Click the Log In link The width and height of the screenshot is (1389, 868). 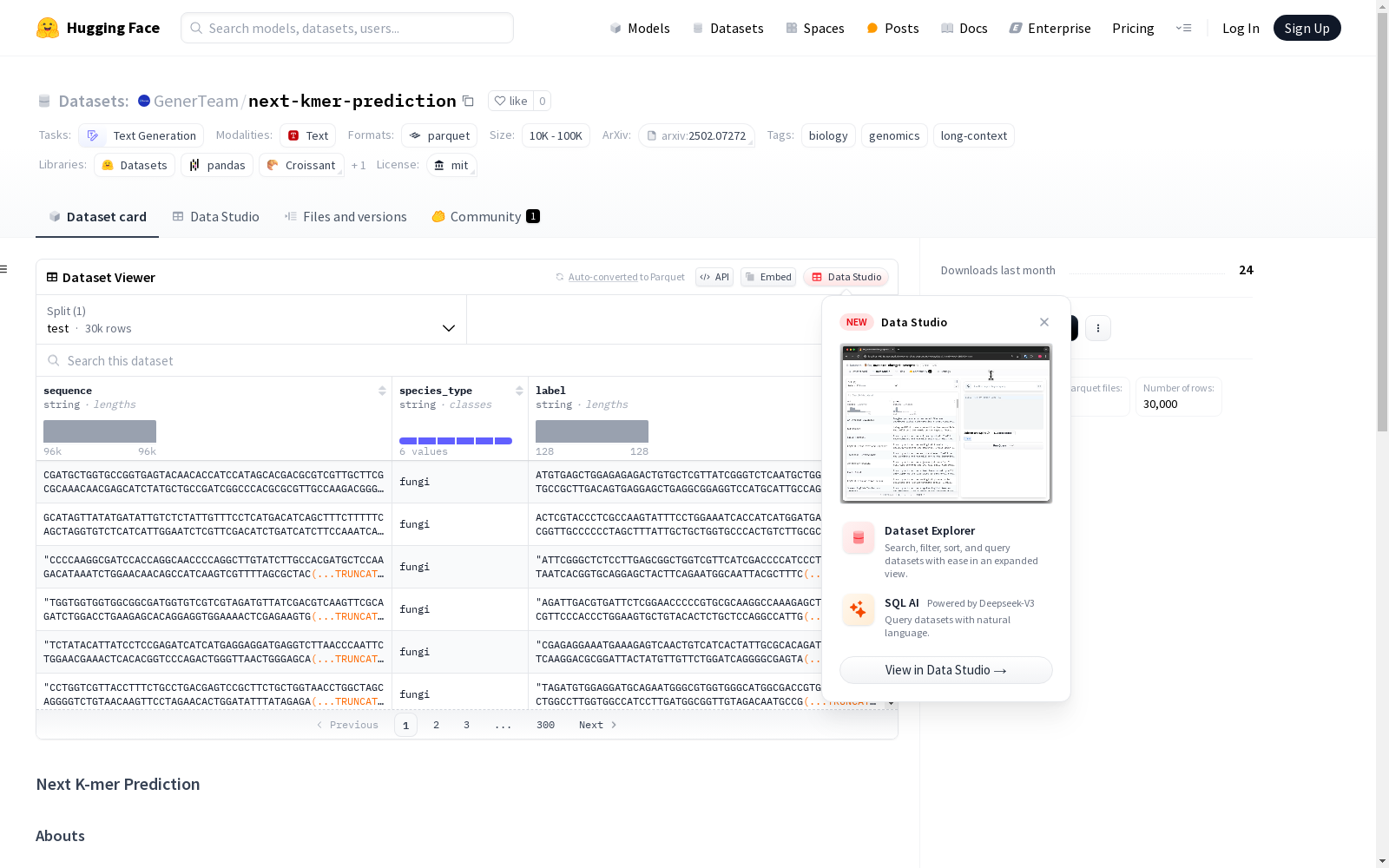(x=1241, y=28)
